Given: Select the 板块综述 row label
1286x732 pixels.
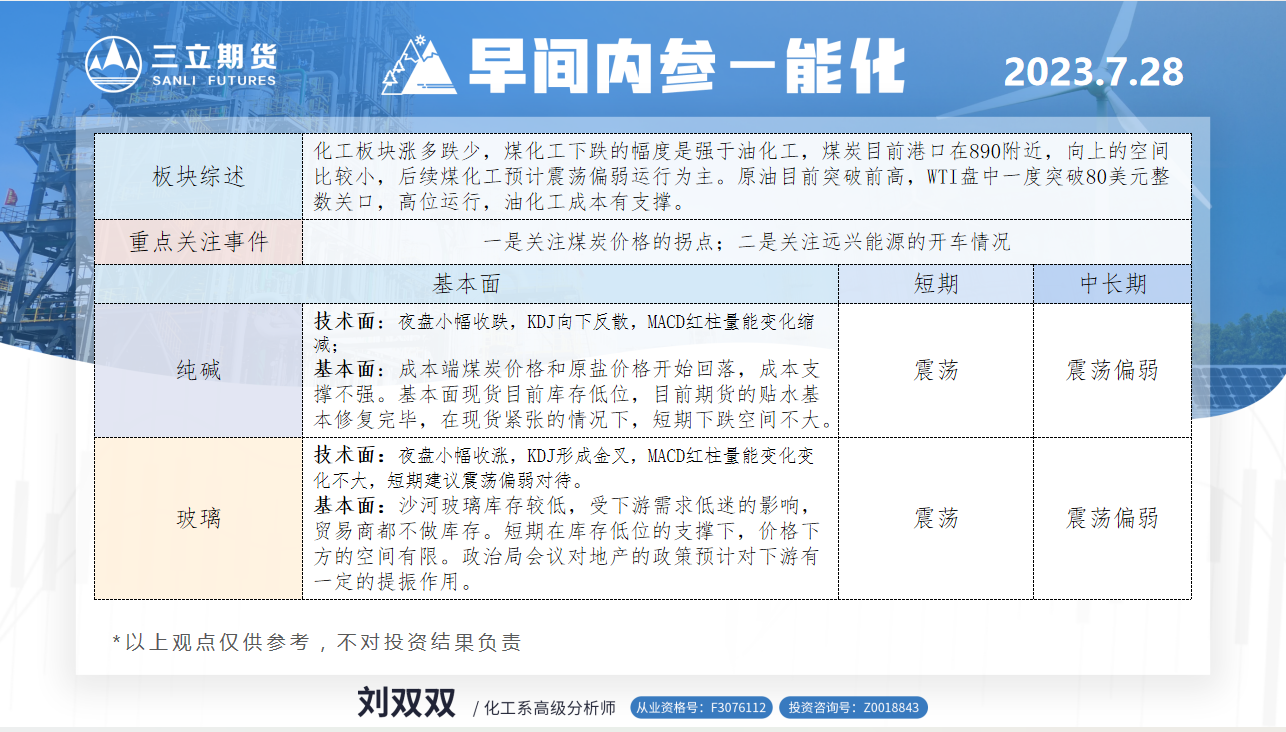Looking at the screenshot, I should pyautogui.click(x=198, y=176).
